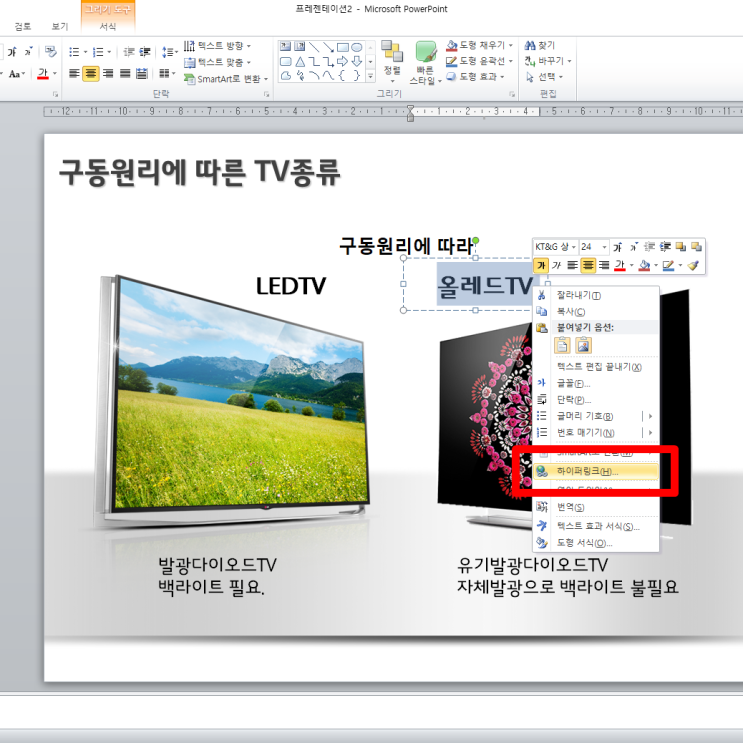The height and width of the screenshot is (743, 743).
Task: Toggle italic in the mini toolbar
Action: click(556, 265)
